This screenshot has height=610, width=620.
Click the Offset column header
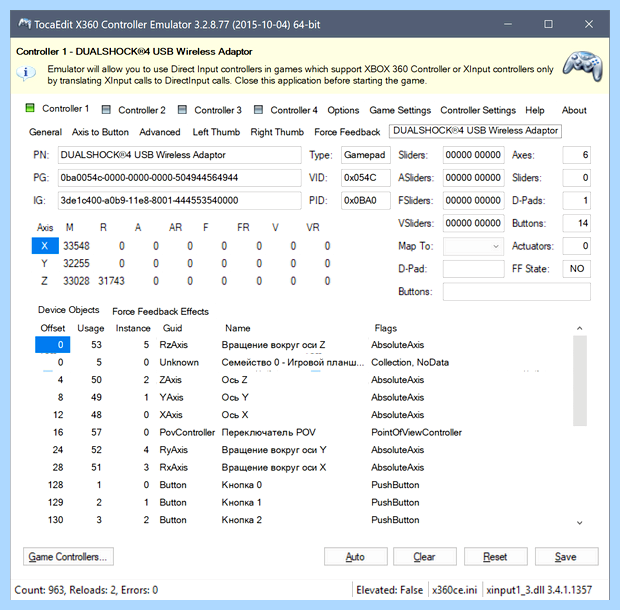point(53,328)
